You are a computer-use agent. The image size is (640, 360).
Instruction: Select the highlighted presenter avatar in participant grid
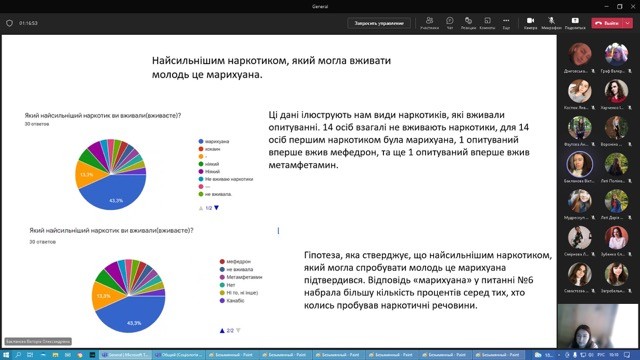579,164
